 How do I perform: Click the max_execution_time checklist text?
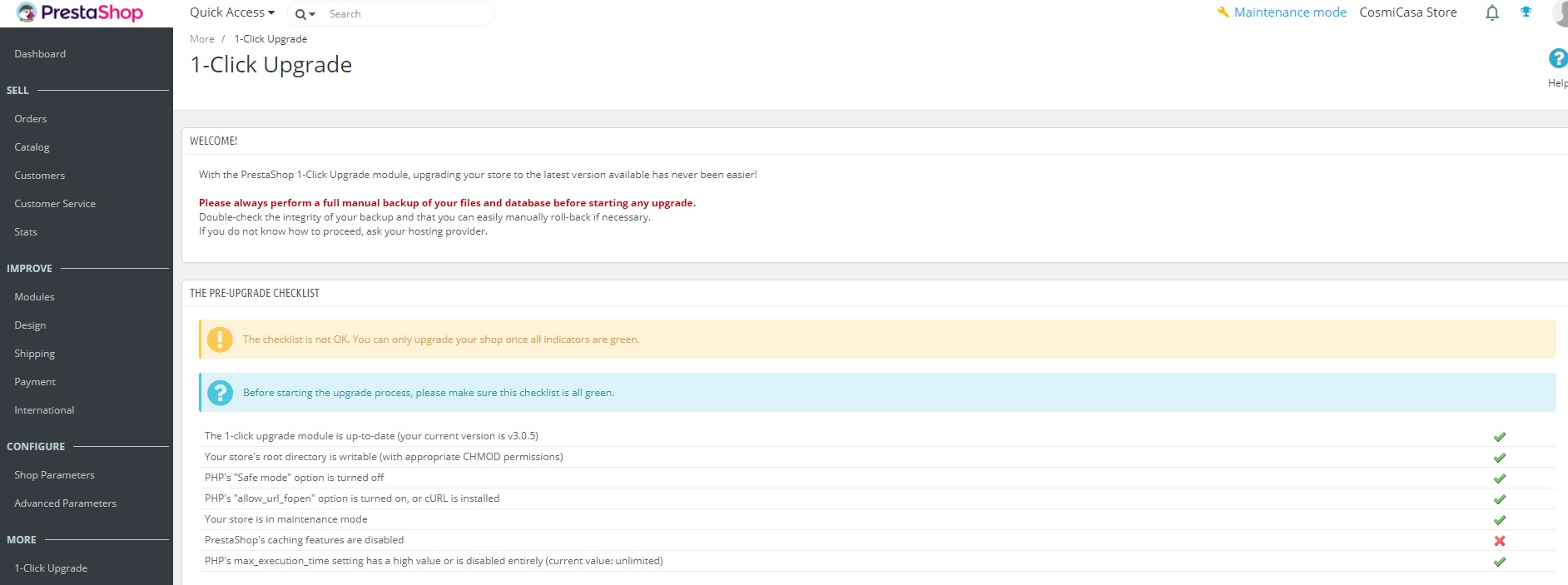(x=434, y=561)
